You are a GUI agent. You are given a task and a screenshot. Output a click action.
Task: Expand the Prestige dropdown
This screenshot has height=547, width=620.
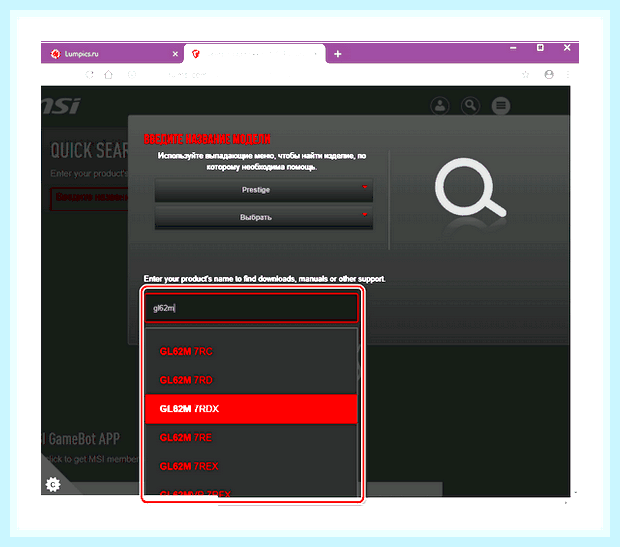[263, 190]
